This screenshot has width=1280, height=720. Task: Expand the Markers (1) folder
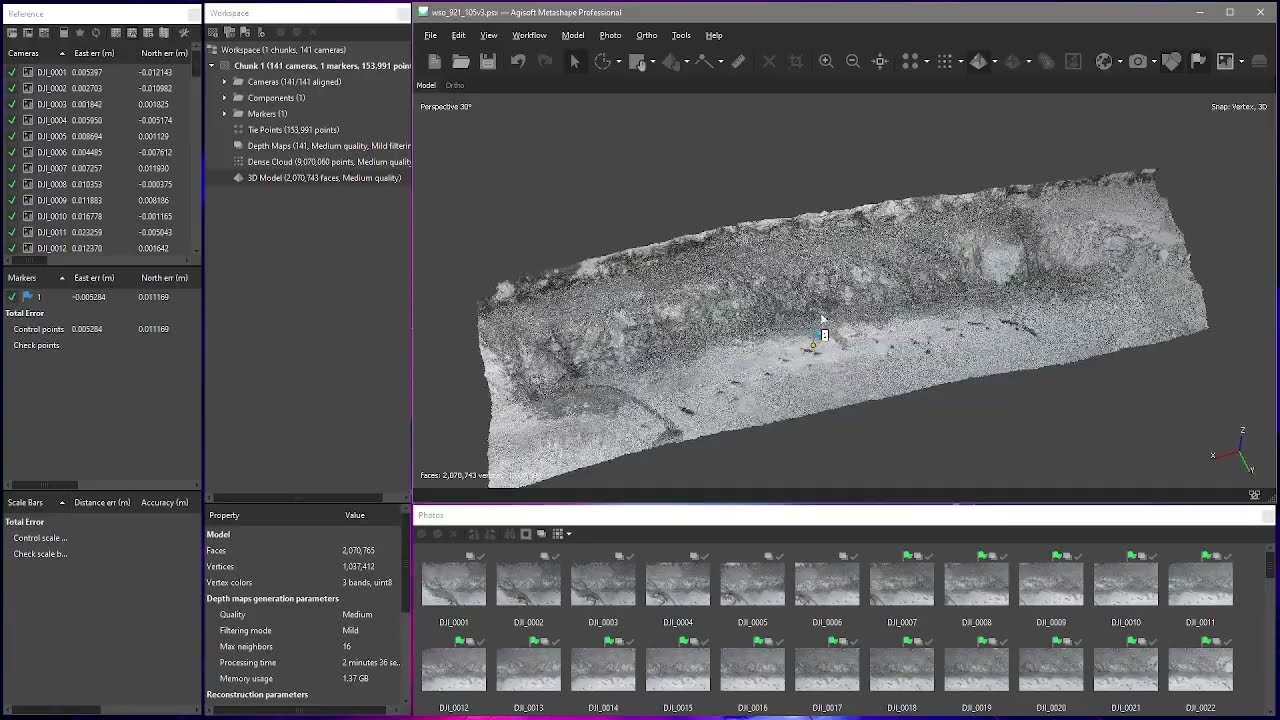225,114
